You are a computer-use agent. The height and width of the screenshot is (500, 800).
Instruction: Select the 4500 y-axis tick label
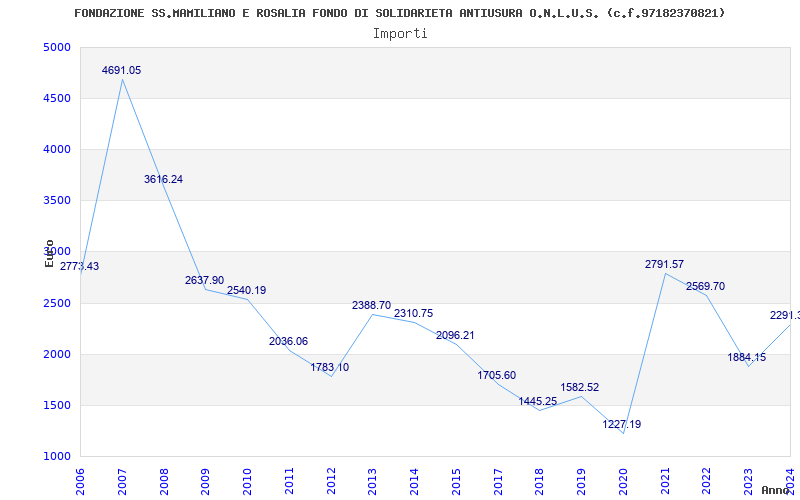[57, 98]
